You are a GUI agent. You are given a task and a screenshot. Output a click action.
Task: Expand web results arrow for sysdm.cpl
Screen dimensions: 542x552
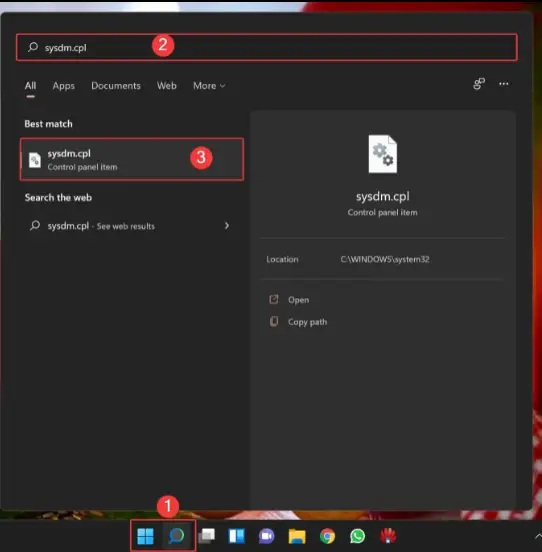point(227,226)
